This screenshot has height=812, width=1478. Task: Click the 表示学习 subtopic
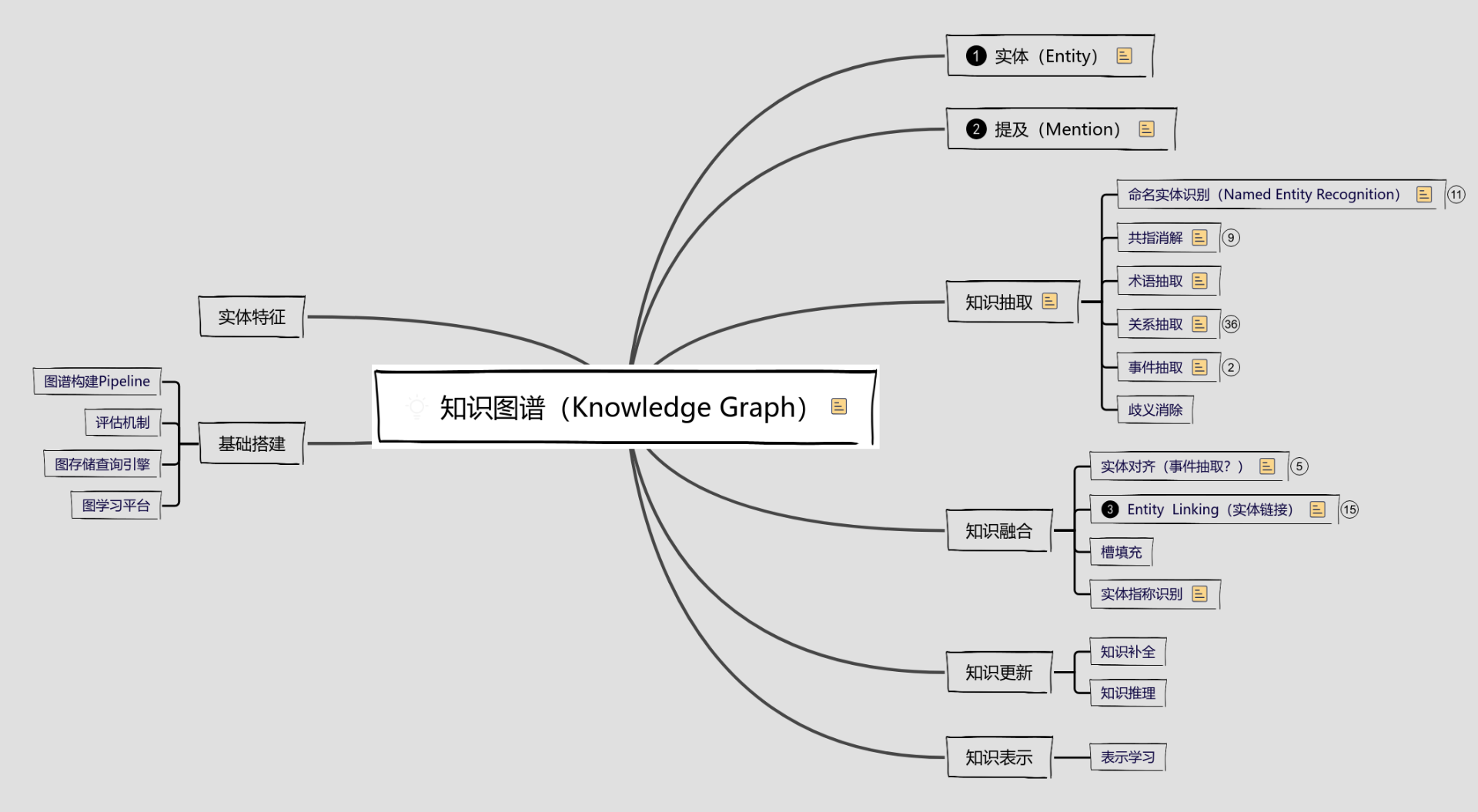point(1128,757)
